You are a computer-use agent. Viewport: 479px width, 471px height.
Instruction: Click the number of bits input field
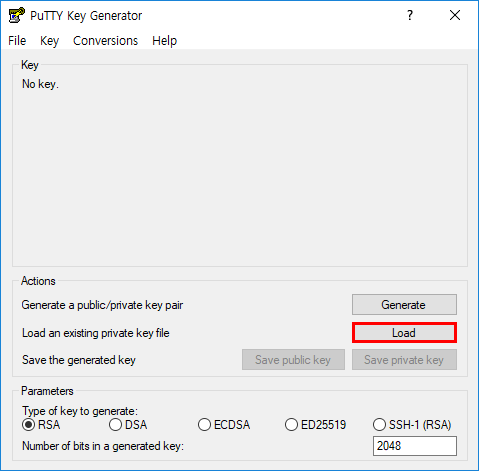point(415,446)
